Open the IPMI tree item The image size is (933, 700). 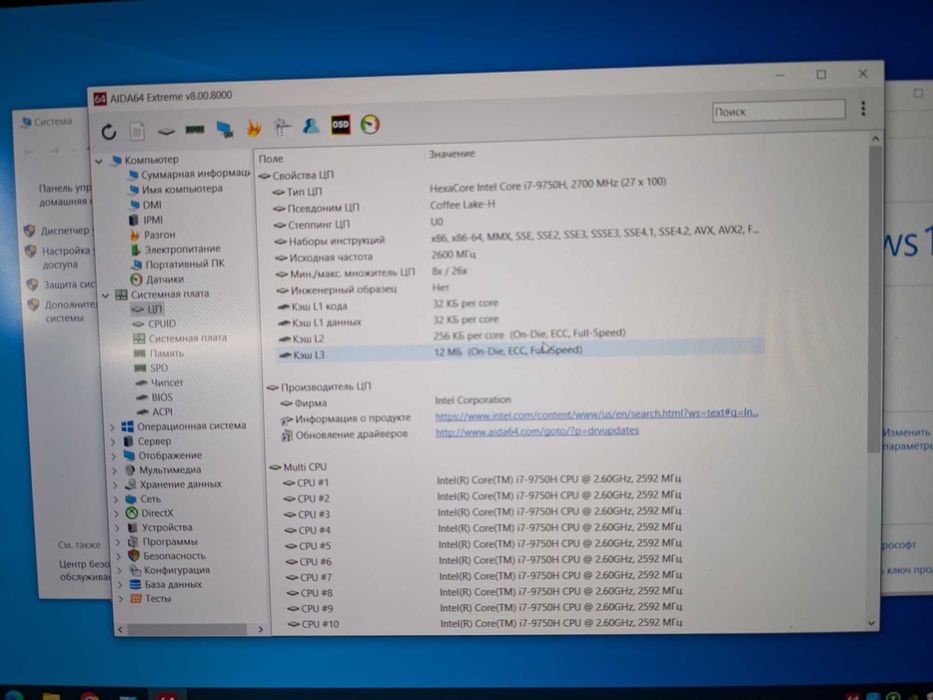147,220
